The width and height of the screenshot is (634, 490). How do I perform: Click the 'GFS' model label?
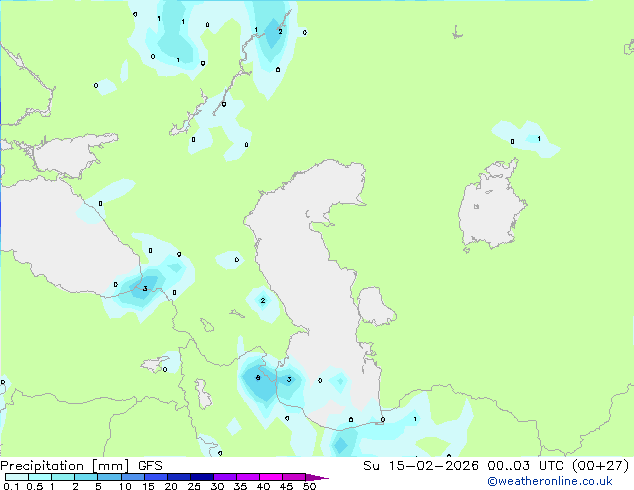150,466
